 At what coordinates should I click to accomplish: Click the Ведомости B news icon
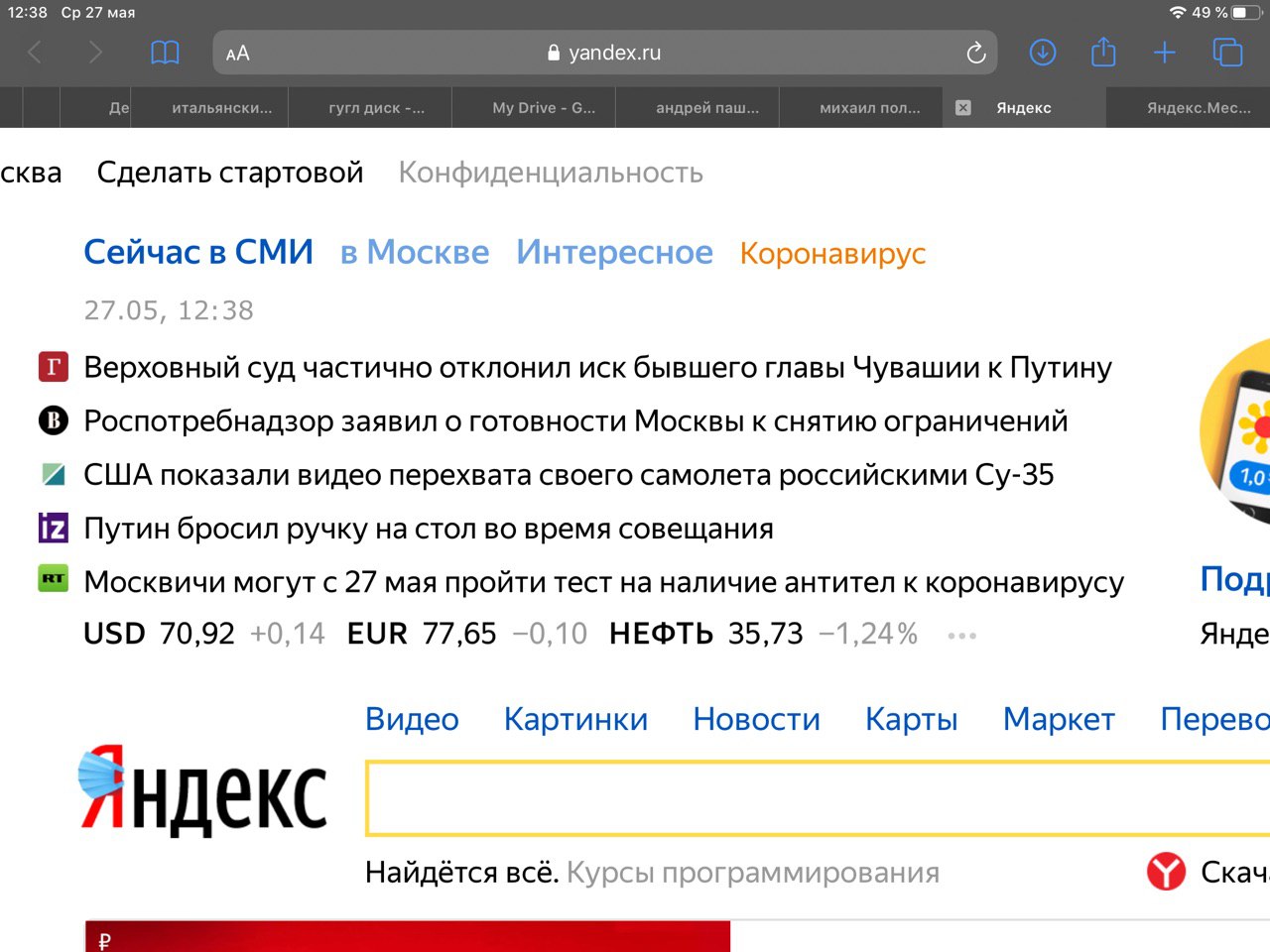54,420
